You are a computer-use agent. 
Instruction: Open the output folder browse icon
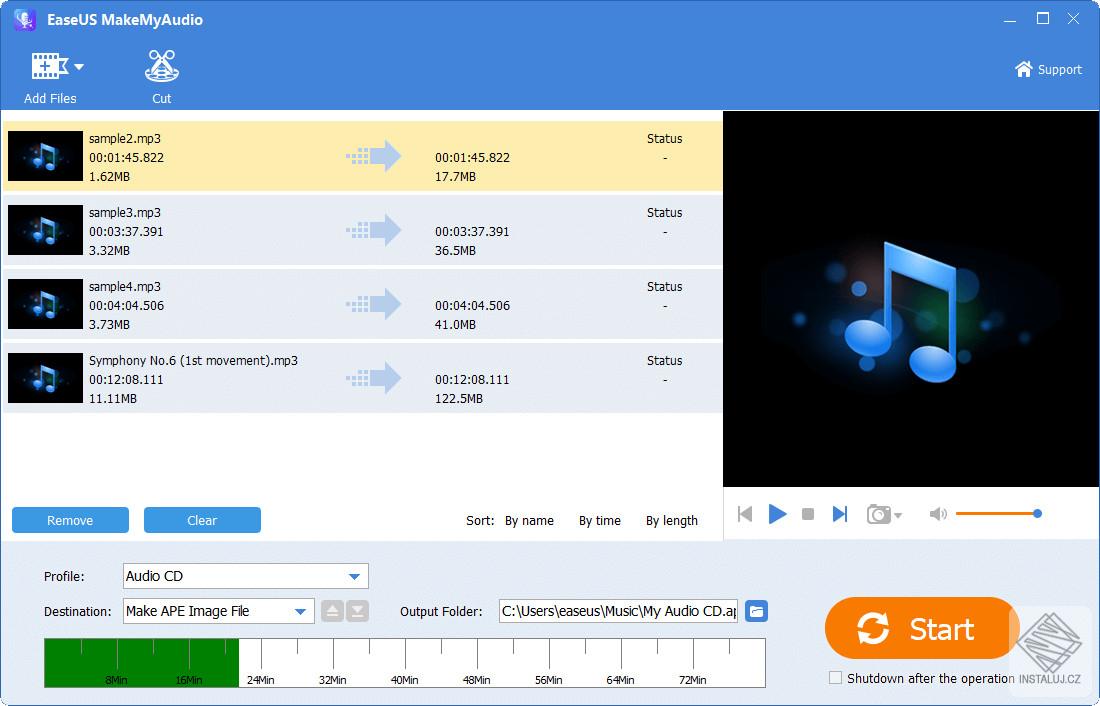click(x=756, y=611)
